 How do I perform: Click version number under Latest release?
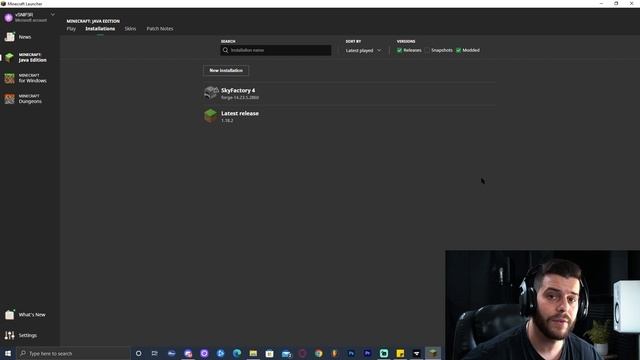click(x=227, y=121)
